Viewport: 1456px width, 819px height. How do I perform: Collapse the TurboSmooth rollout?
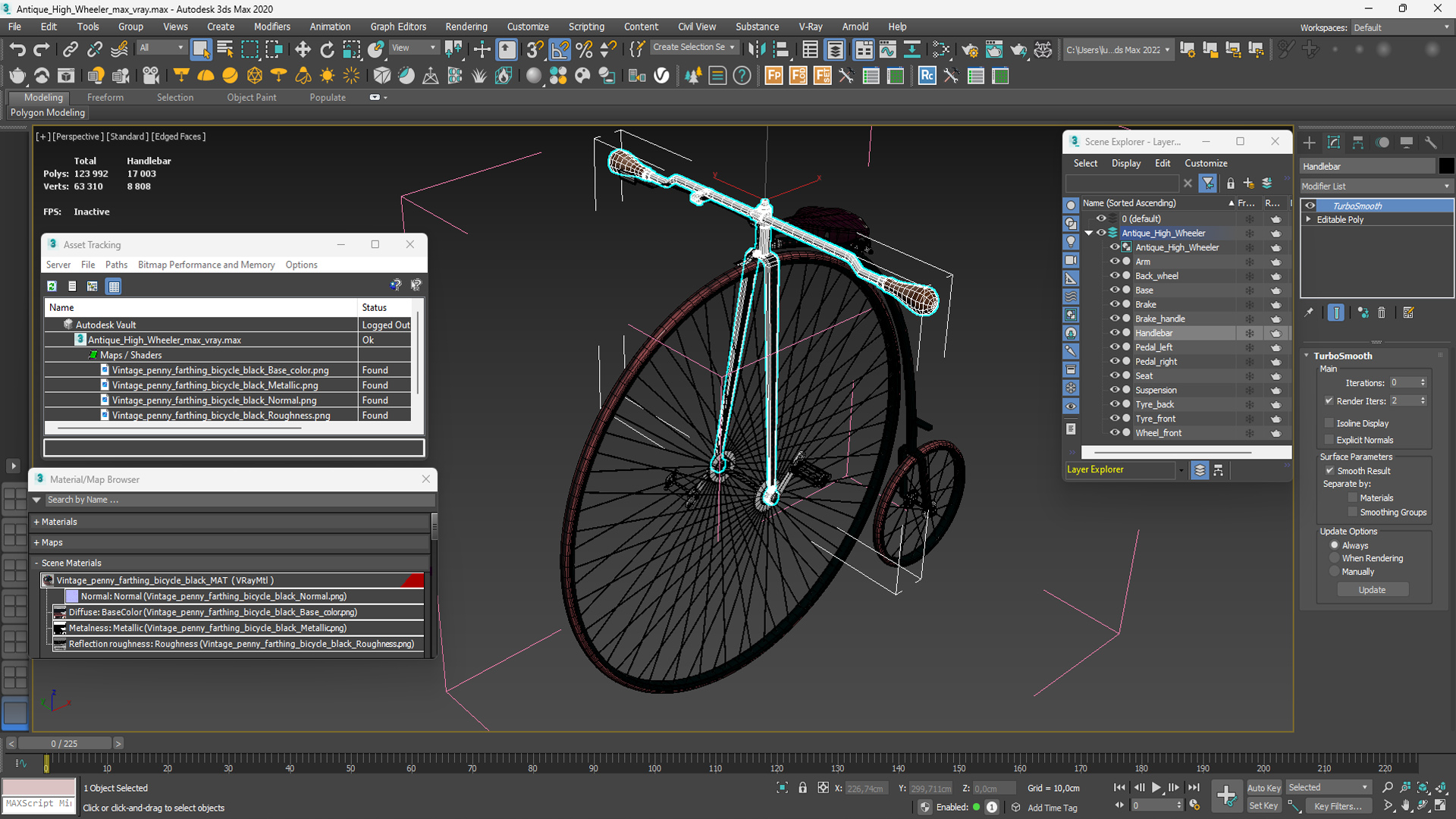click(x=1307, y=356)
